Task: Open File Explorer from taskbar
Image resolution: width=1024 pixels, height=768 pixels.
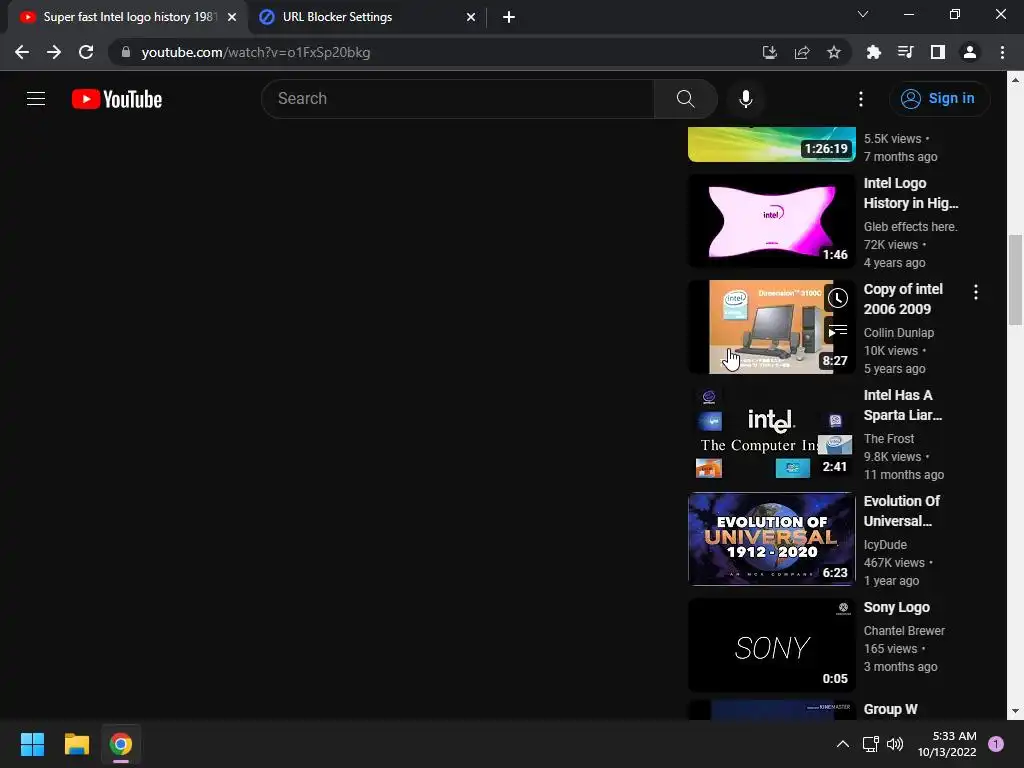Action: point(76,744)
